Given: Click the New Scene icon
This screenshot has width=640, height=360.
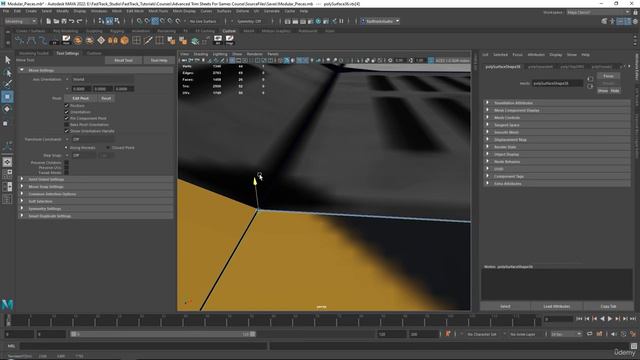Looking at the screenshot, I should coord(49,21).
